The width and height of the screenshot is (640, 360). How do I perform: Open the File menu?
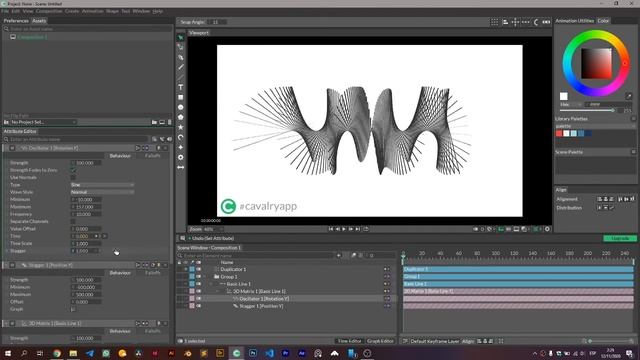(x=5, y=11)
